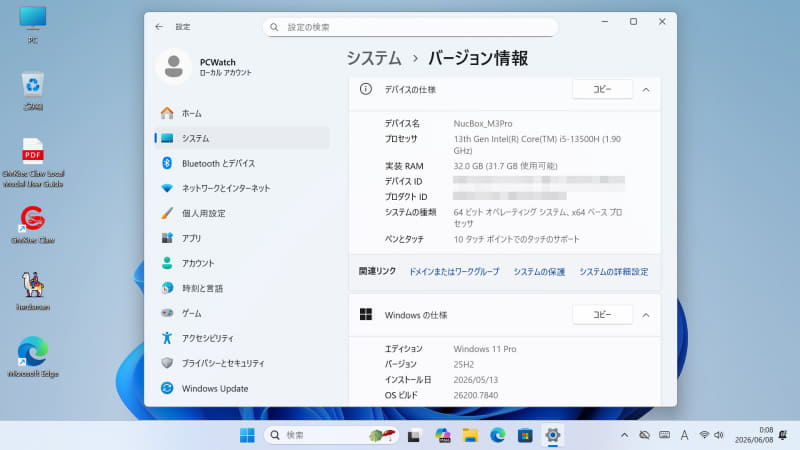800x450 pixels.
Task: Open Edge browser on the taskbar
Action: [x=497, y=435]
